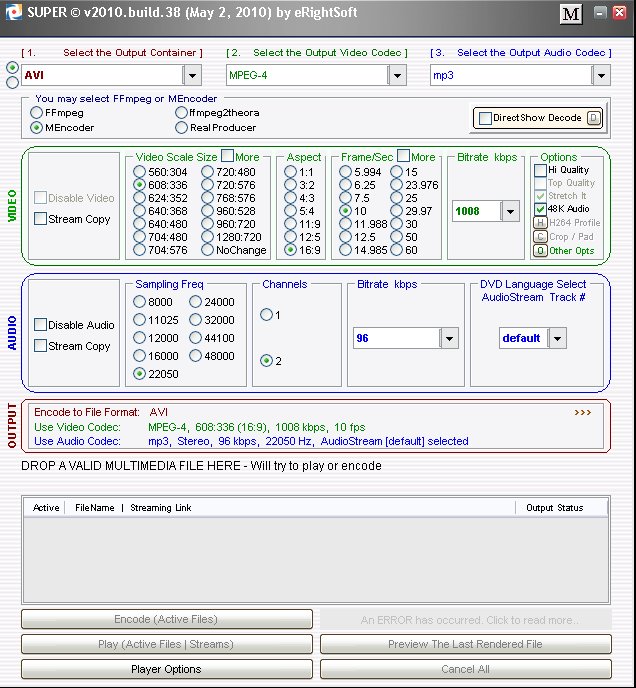Click the SUPER app logo icon
This screenshot has height=688, width=636.
(13, 12)
